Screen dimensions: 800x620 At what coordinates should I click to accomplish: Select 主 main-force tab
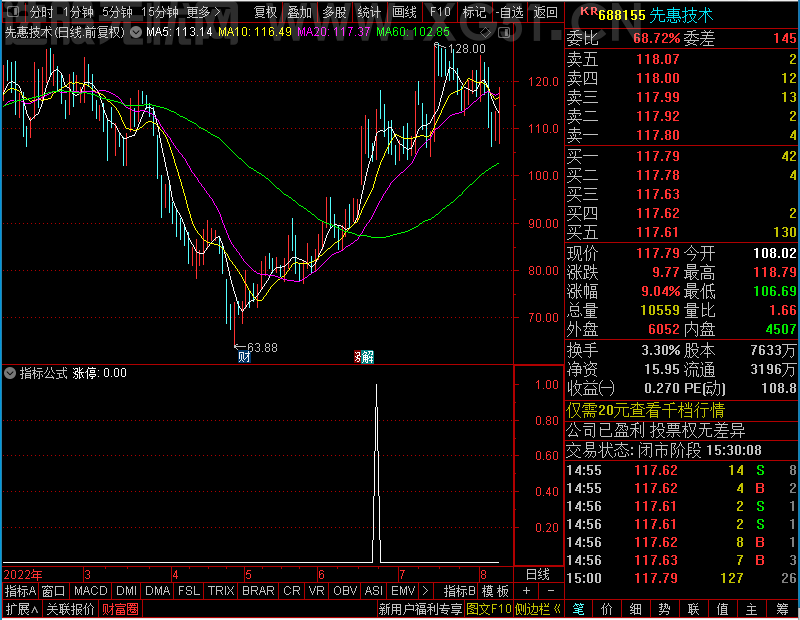click(752, 609)
